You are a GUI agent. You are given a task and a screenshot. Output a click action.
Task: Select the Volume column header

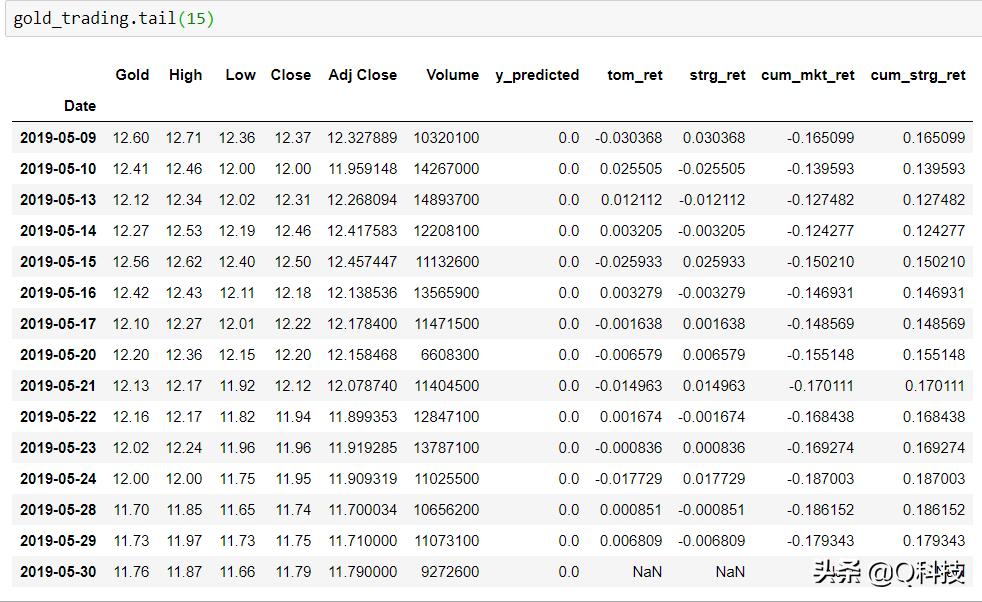[x=452, y=75]
